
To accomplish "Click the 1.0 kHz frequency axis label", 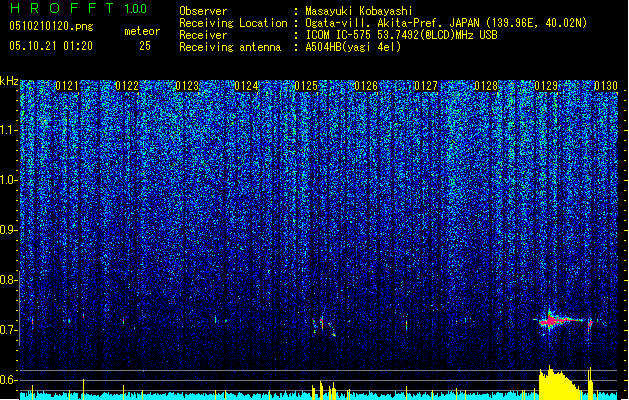I will click(x=8, y=180).
